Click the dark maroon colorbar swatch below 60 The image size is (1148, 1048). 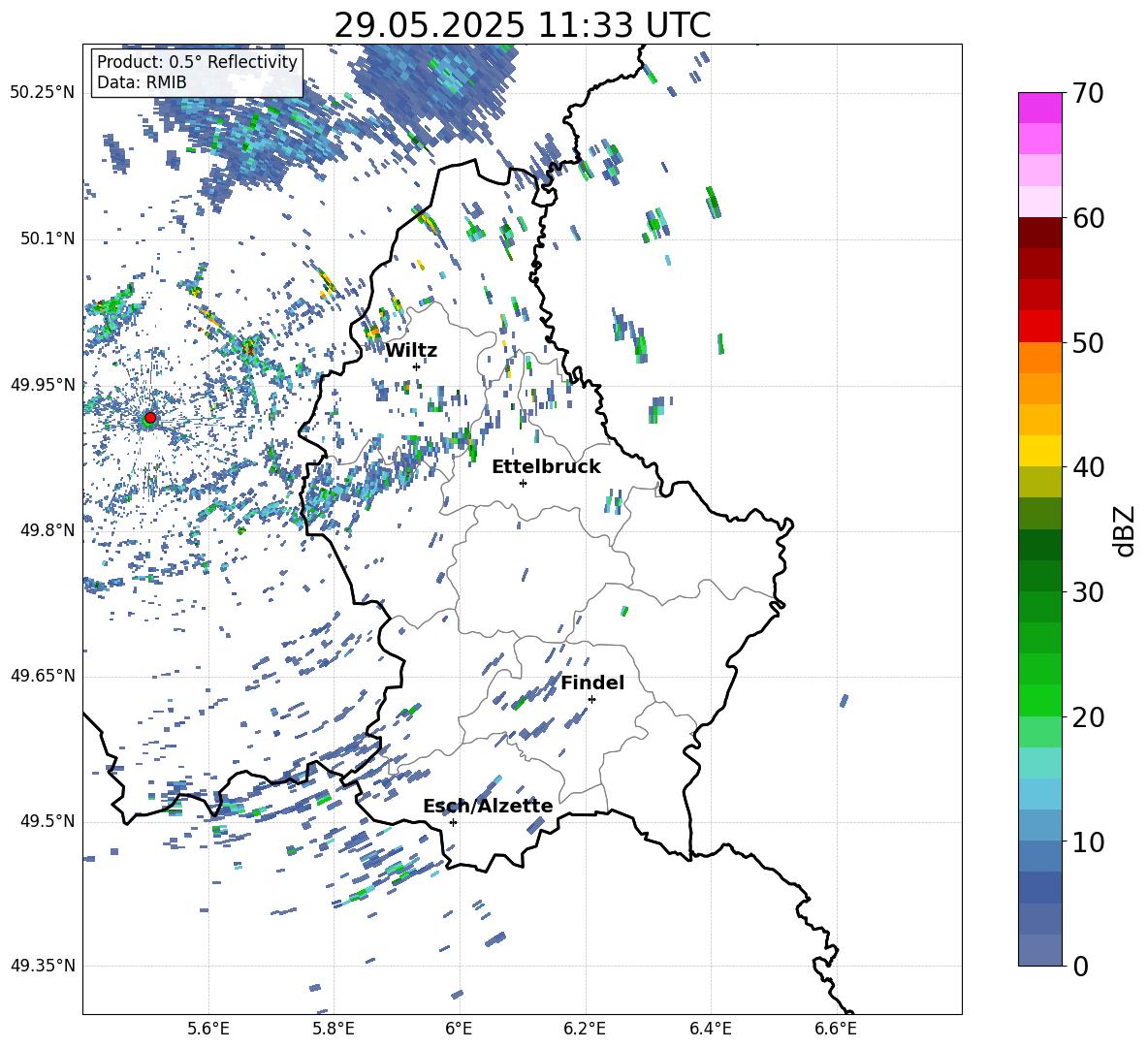tap(1039, 233)
